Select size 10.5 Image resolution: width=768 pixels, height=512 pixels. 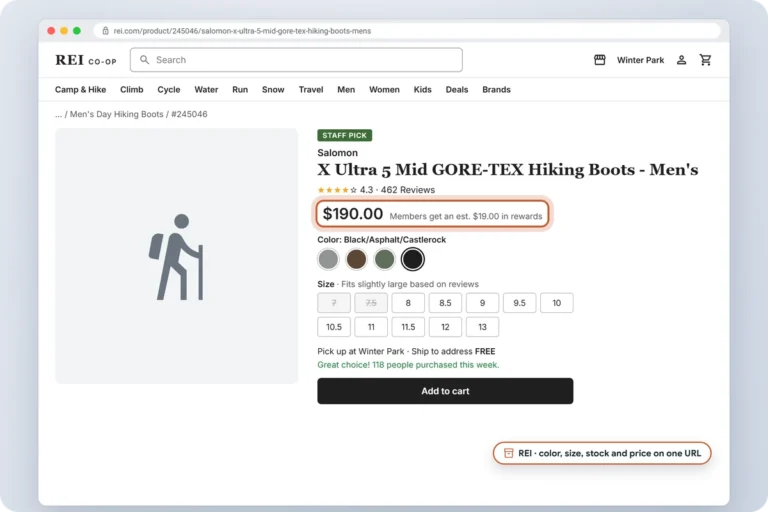[x=334, y=327]
